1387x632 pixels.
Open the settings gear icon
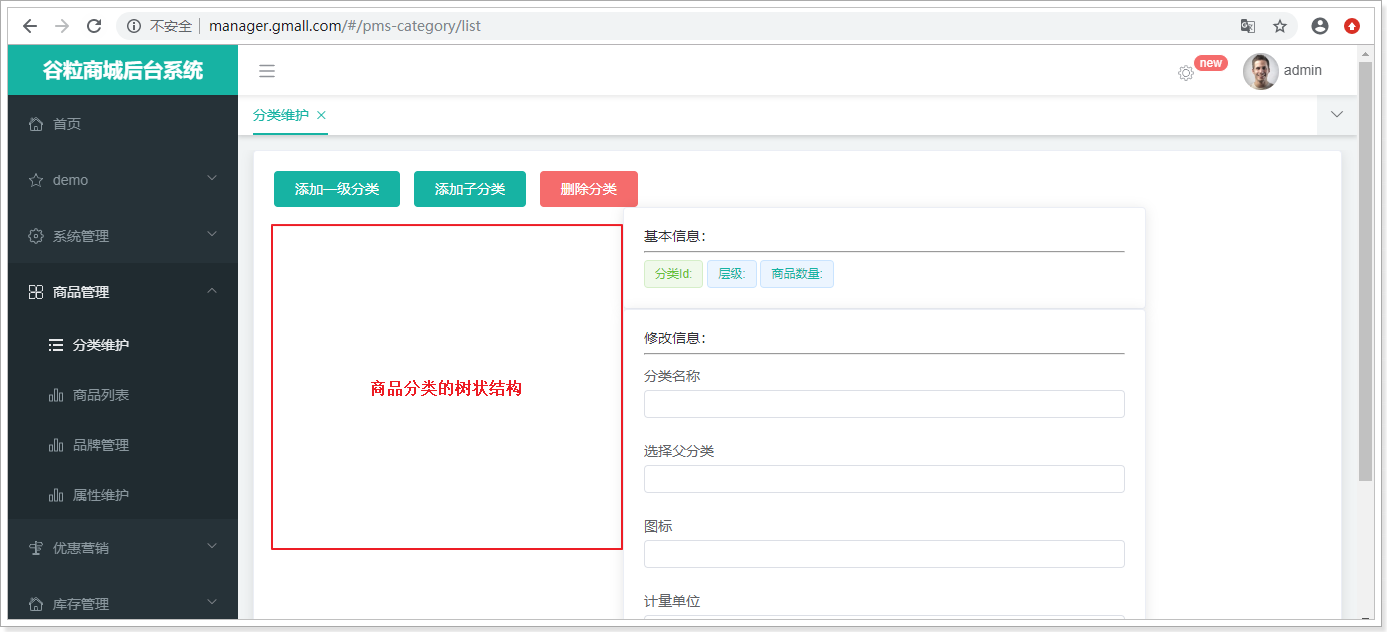(x=1185, y=73)
